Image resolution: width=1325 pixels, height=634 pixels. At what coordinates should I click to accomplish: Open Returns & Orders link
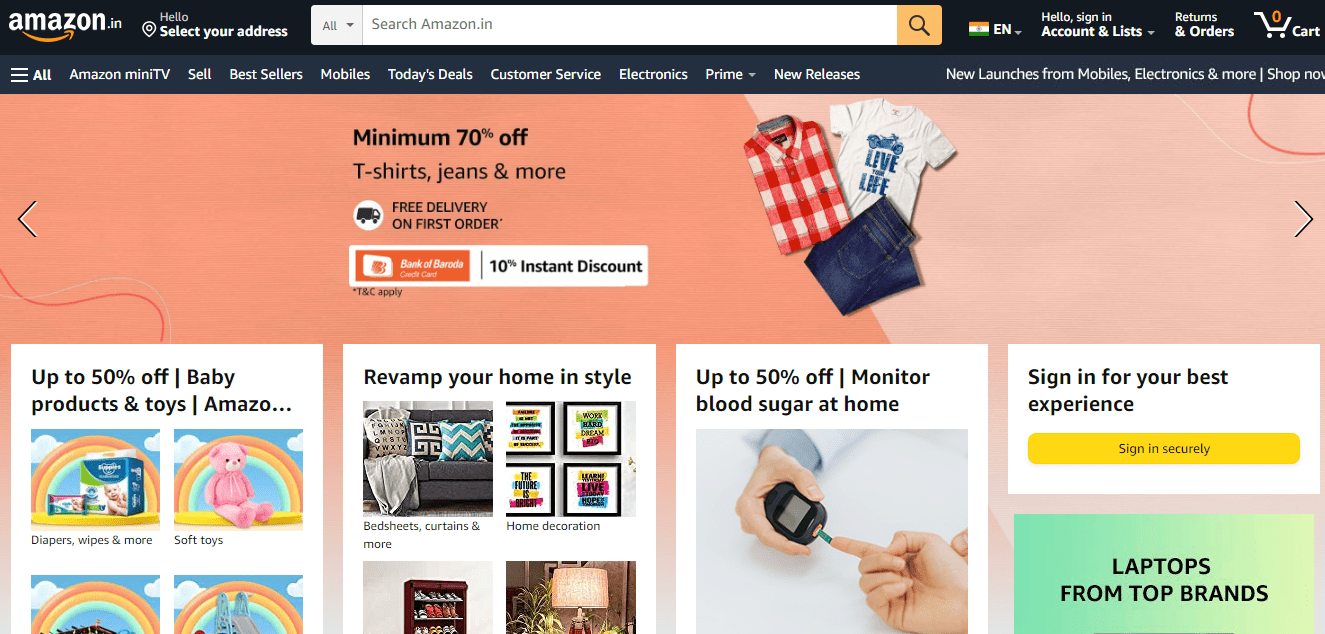1204,25
